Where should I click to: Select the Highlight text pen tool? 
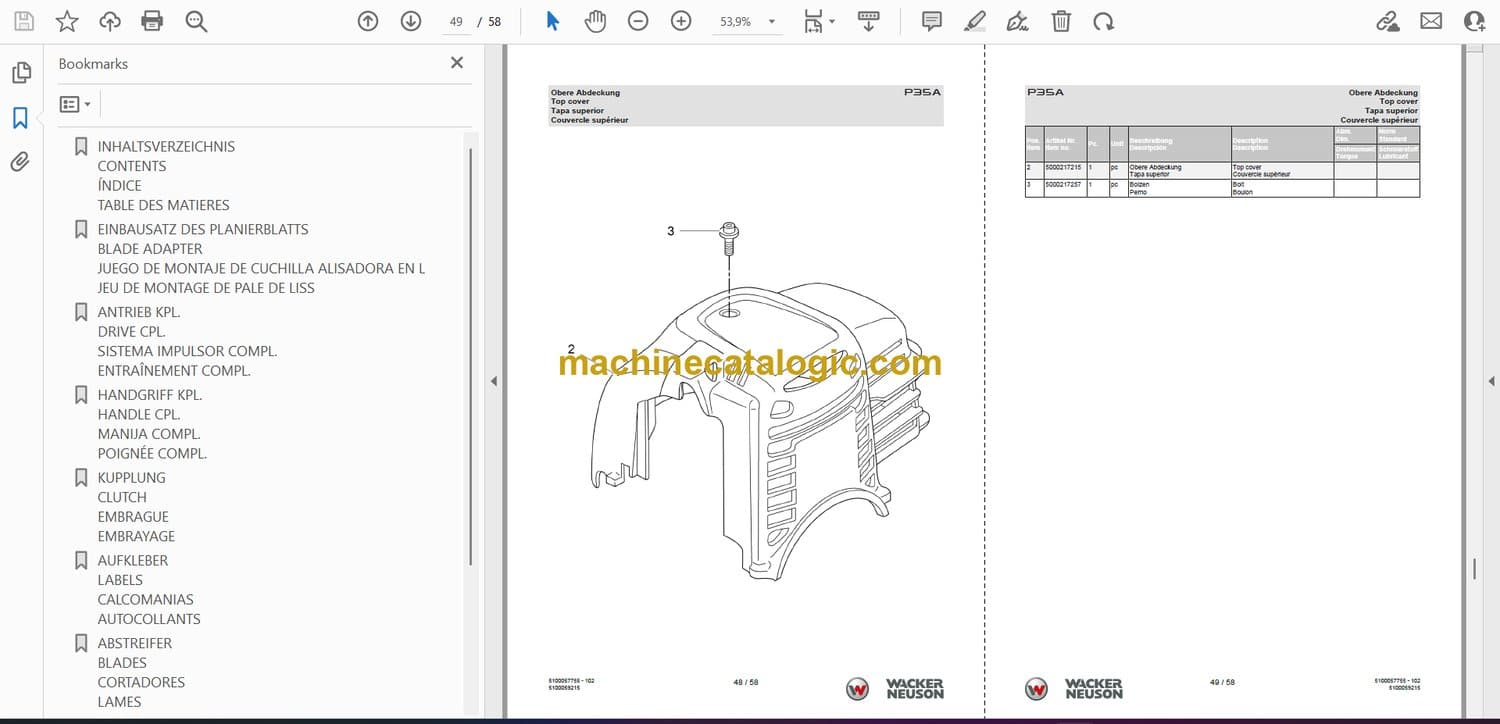pos(975,21)
